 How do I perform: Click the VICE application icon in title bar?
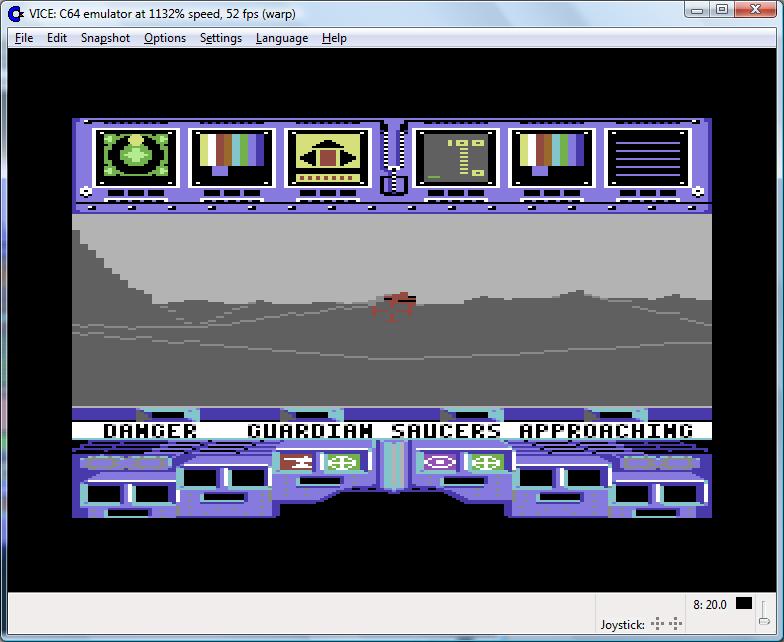click(x=16, y=14)
